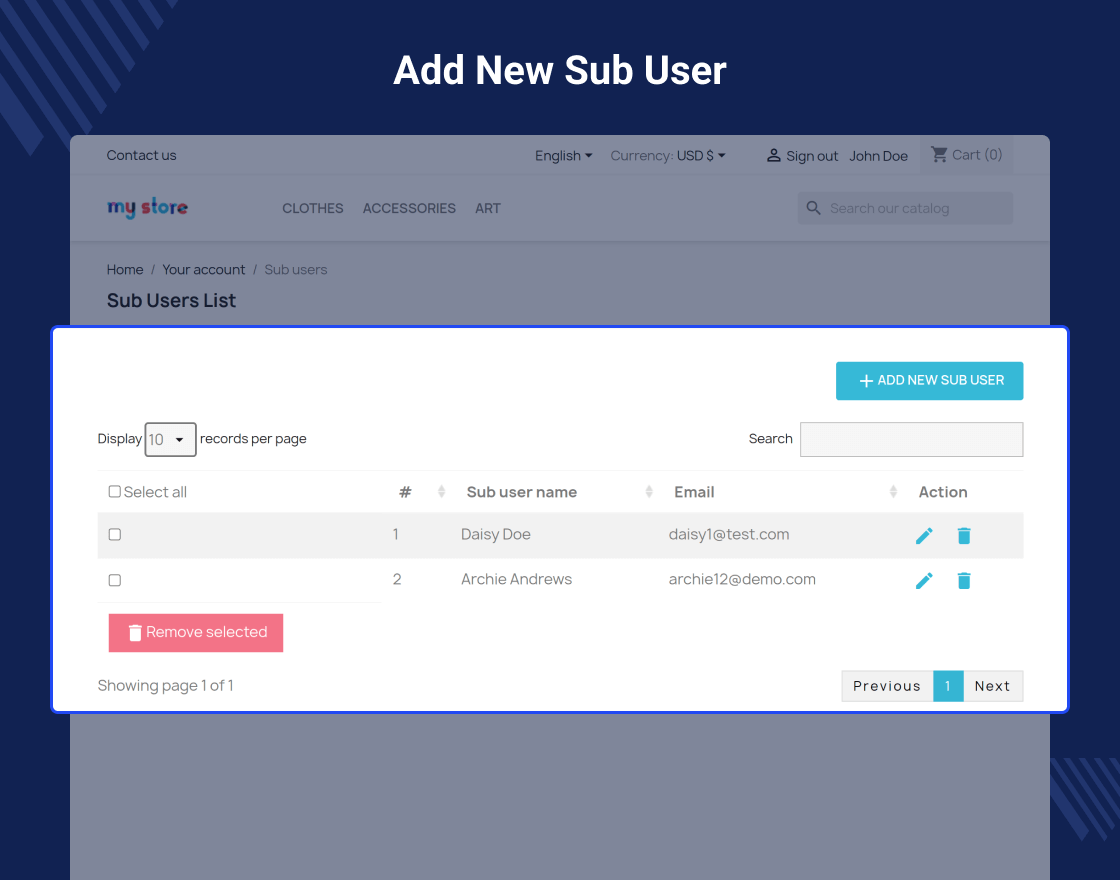Open the Contact us link

point(141,155)
